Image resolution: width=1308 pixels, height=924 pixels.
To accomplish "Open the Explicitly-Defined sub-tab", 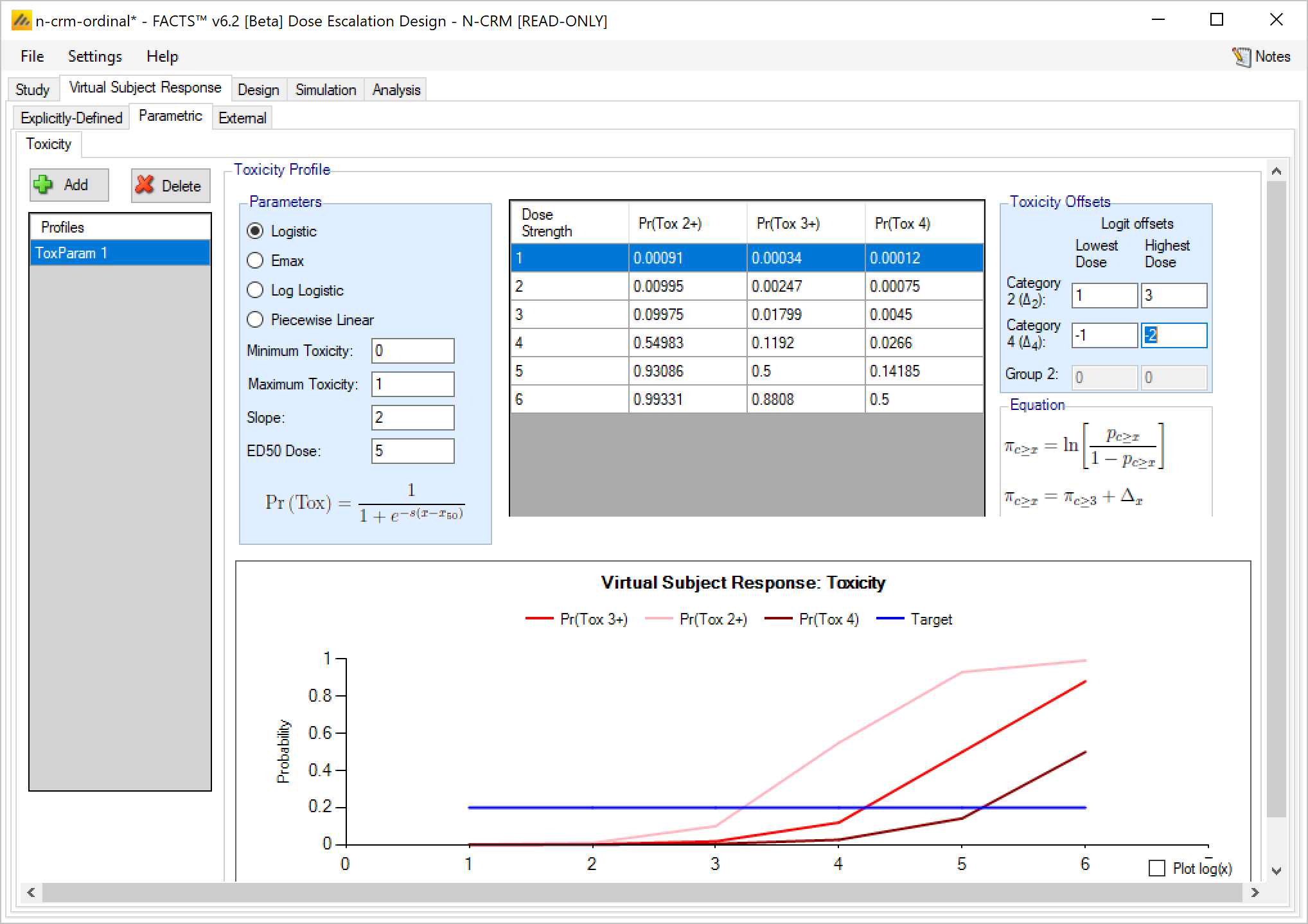I will (x=71, y=118).
